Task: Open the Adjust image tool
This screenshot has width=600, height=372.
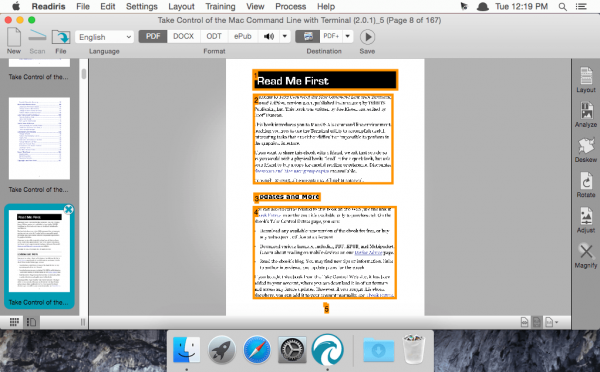Action: click(586, 216)
